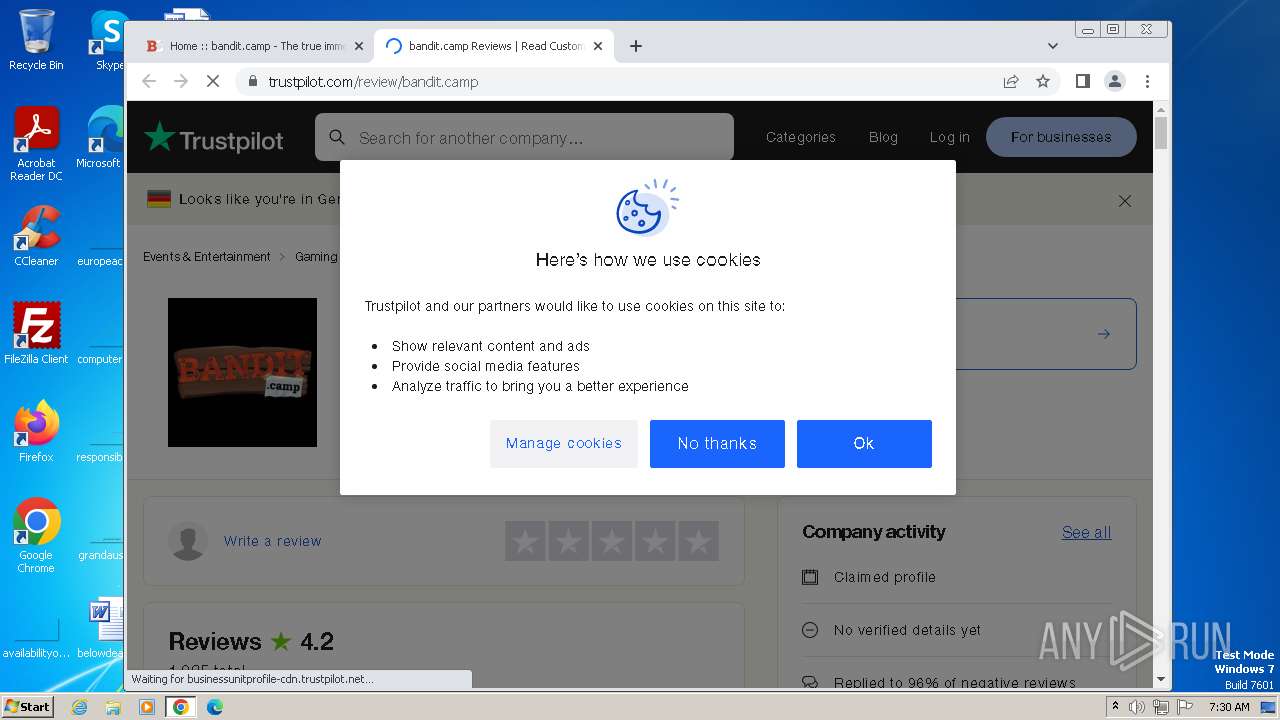Click the Write a review link
1280x720 pixels.
(272, 541)
